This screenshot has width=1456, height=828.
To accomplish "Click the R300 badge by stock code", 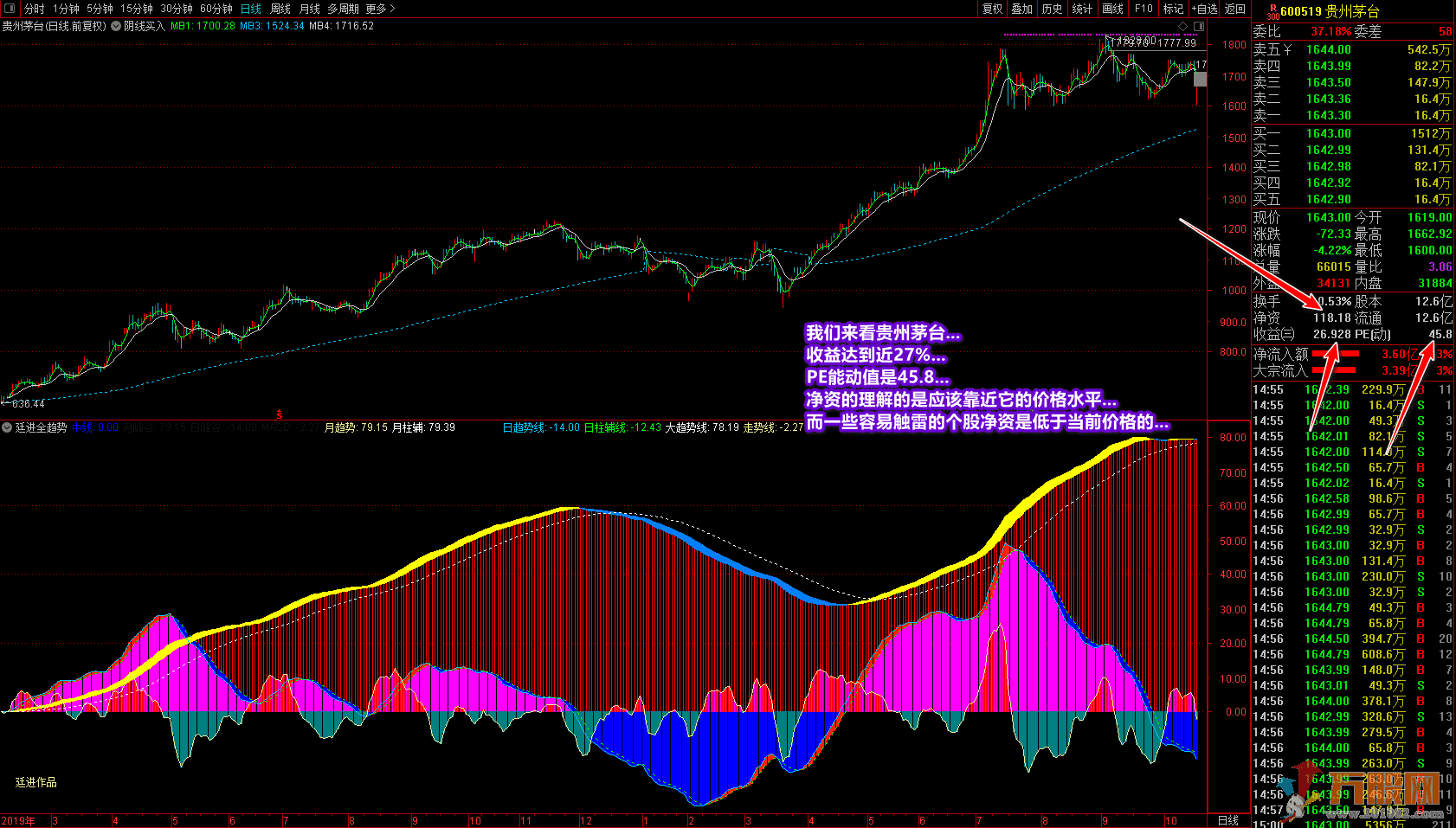I will 1272,10.
